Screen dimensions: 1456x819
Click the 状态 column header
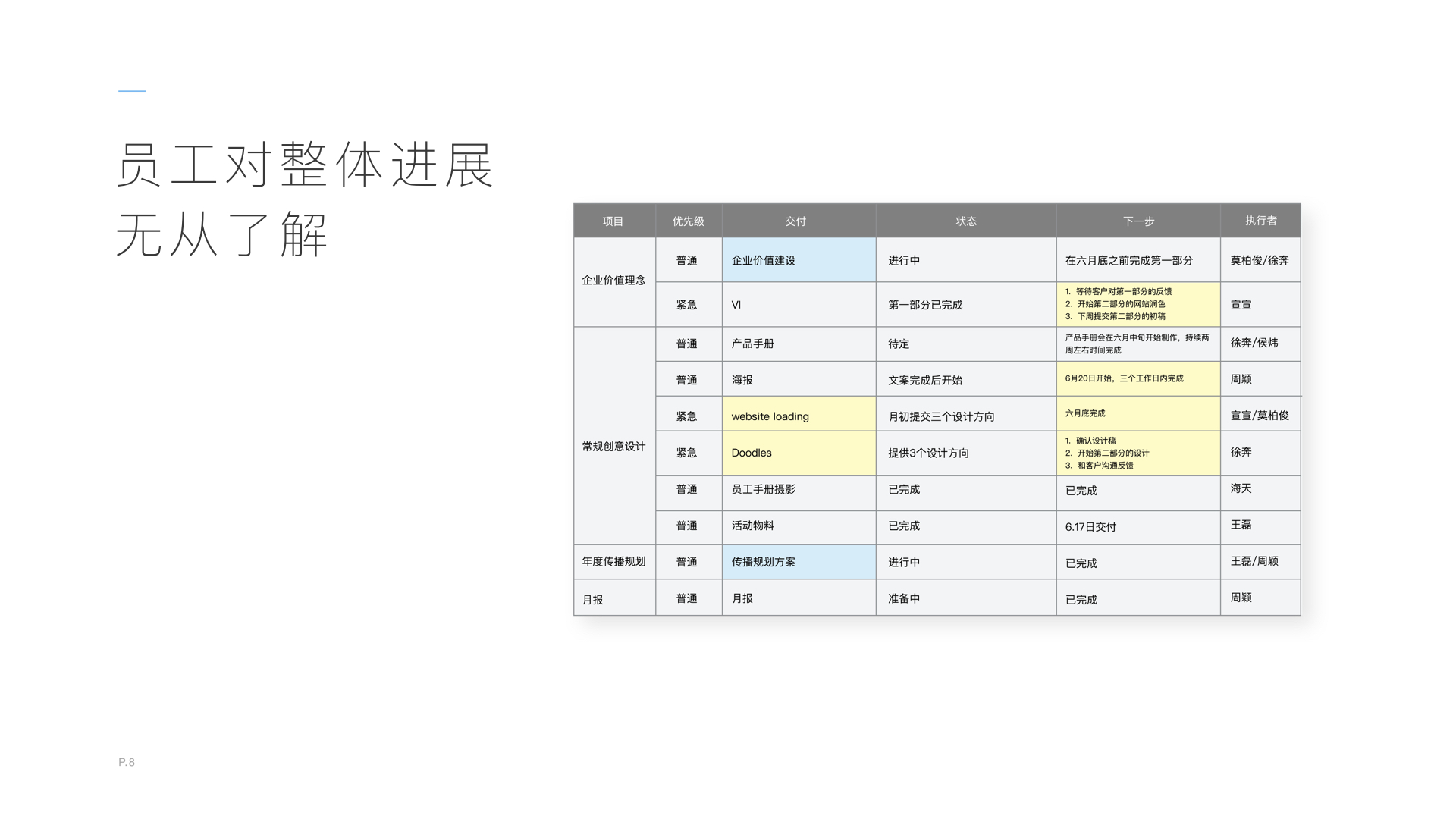pyautogui.click(x=965, y=221)
